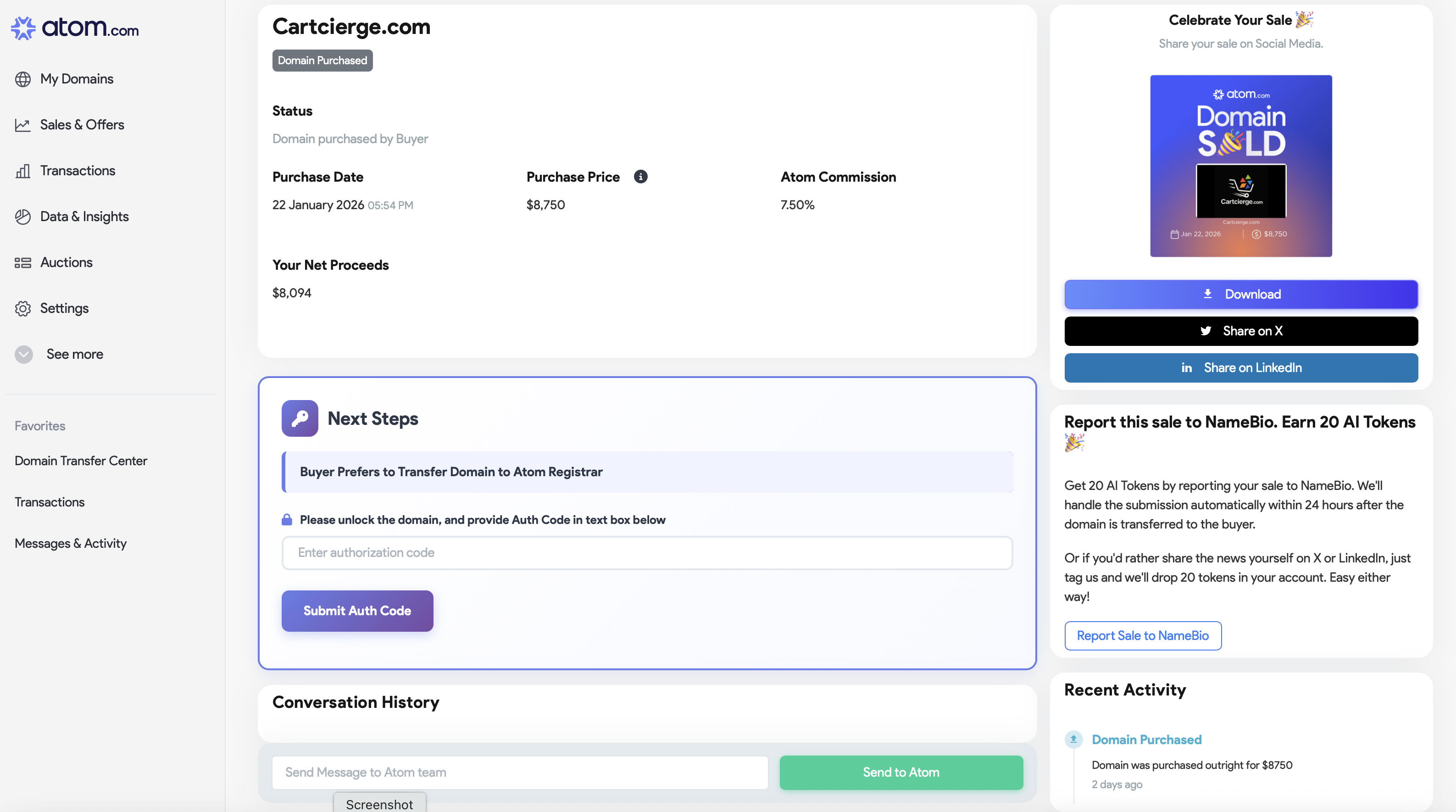Click the Send Message to Atom team field
Screen dimensions: 1456x812
[519, 773]
